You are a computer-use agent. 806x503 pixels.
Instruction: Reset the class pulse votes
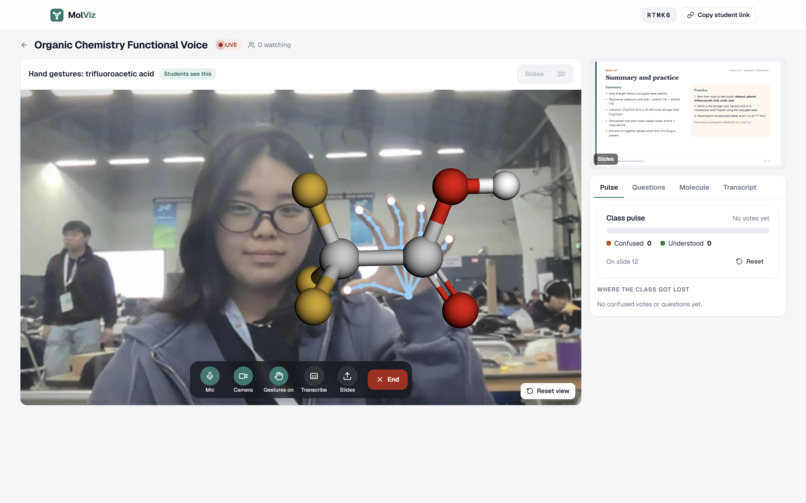749,262
